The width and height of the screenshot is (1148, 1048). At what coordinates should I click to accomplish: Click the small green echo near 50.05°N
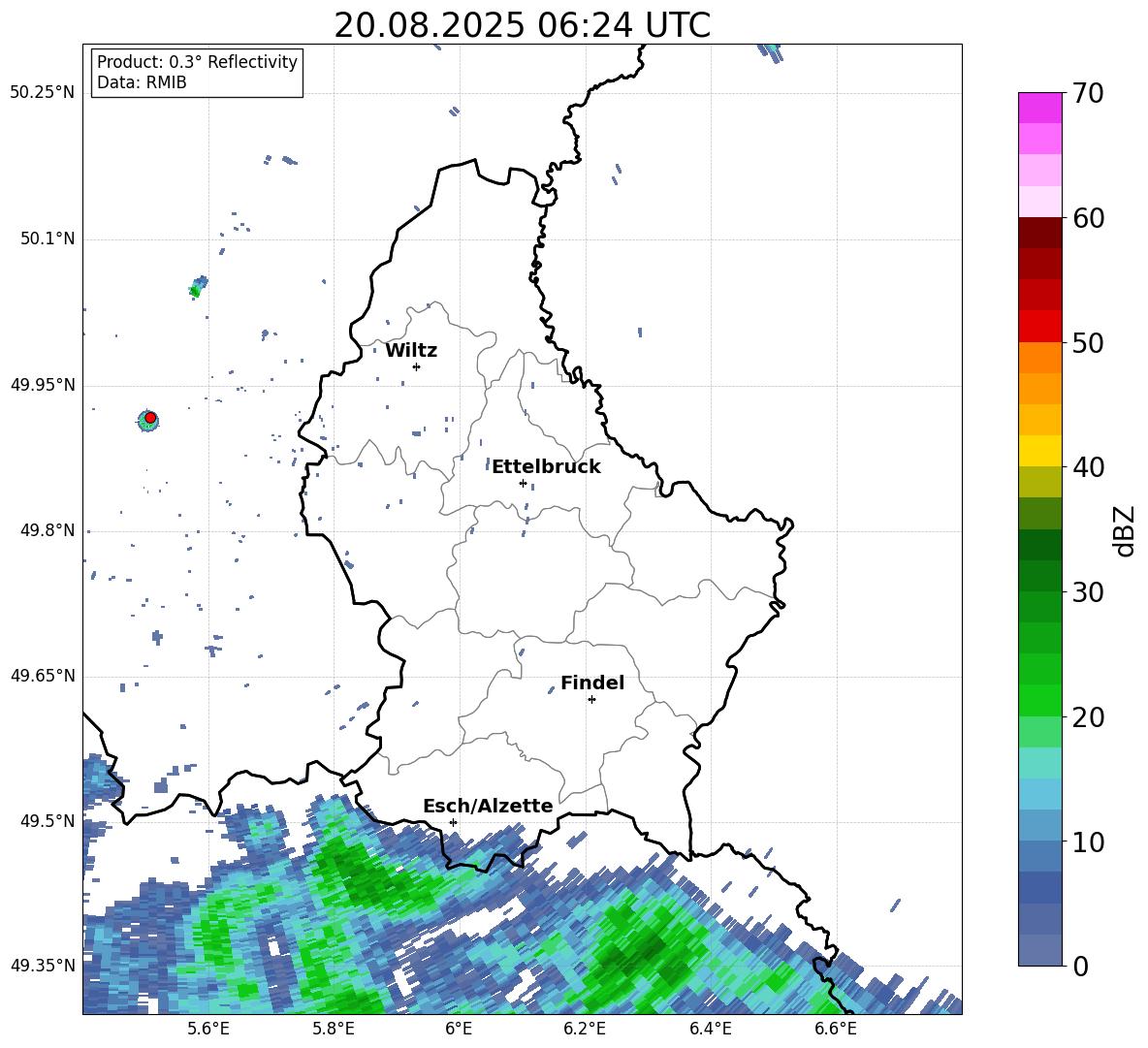(x=198, y=286)
